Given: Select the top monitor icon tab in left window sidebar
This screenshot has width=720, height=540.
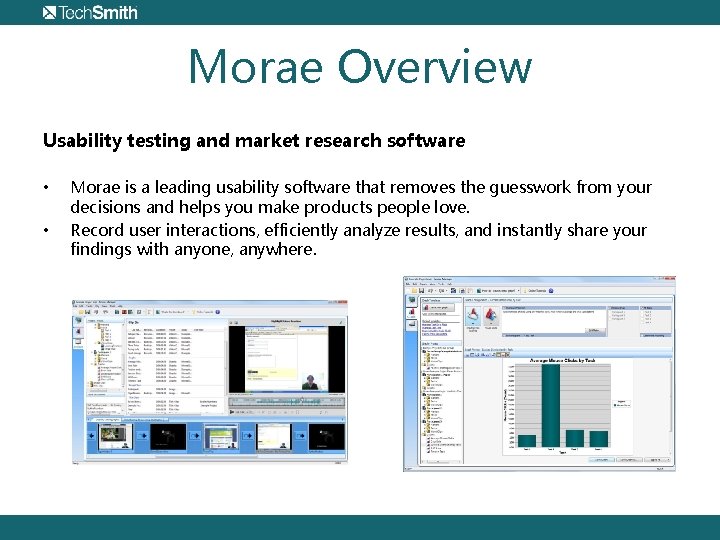Looking at the screenshot, I should 79,321.
